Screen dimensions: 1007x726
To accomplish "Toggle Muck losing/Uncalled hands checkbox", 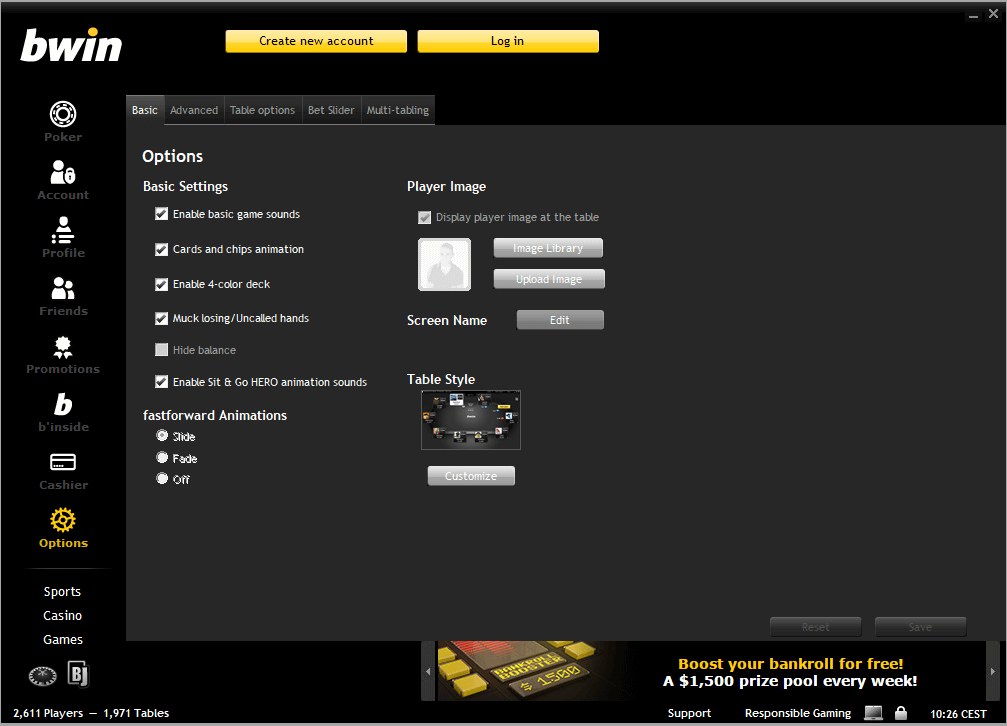I will pyautogui.click(x=162, y=318).
